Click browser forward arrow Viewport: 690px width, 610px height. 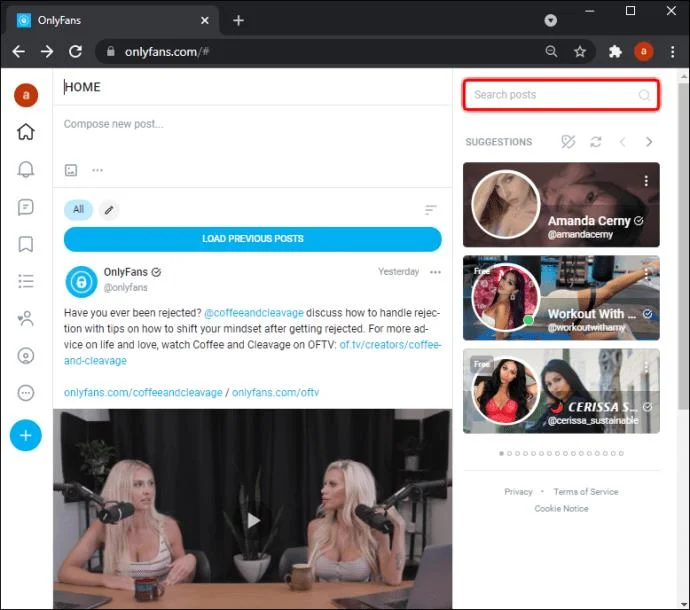[x=47, y=51]
